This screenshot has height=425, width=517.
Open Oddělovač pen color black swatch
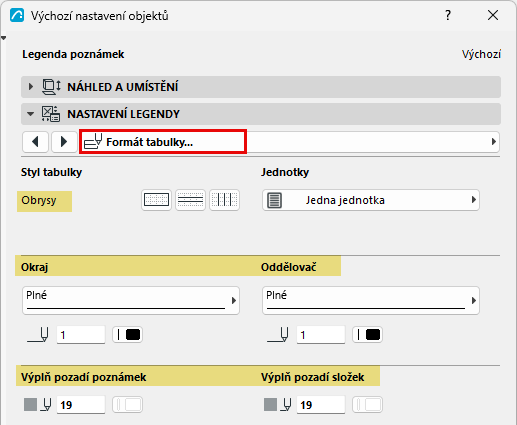click(368, 335)
